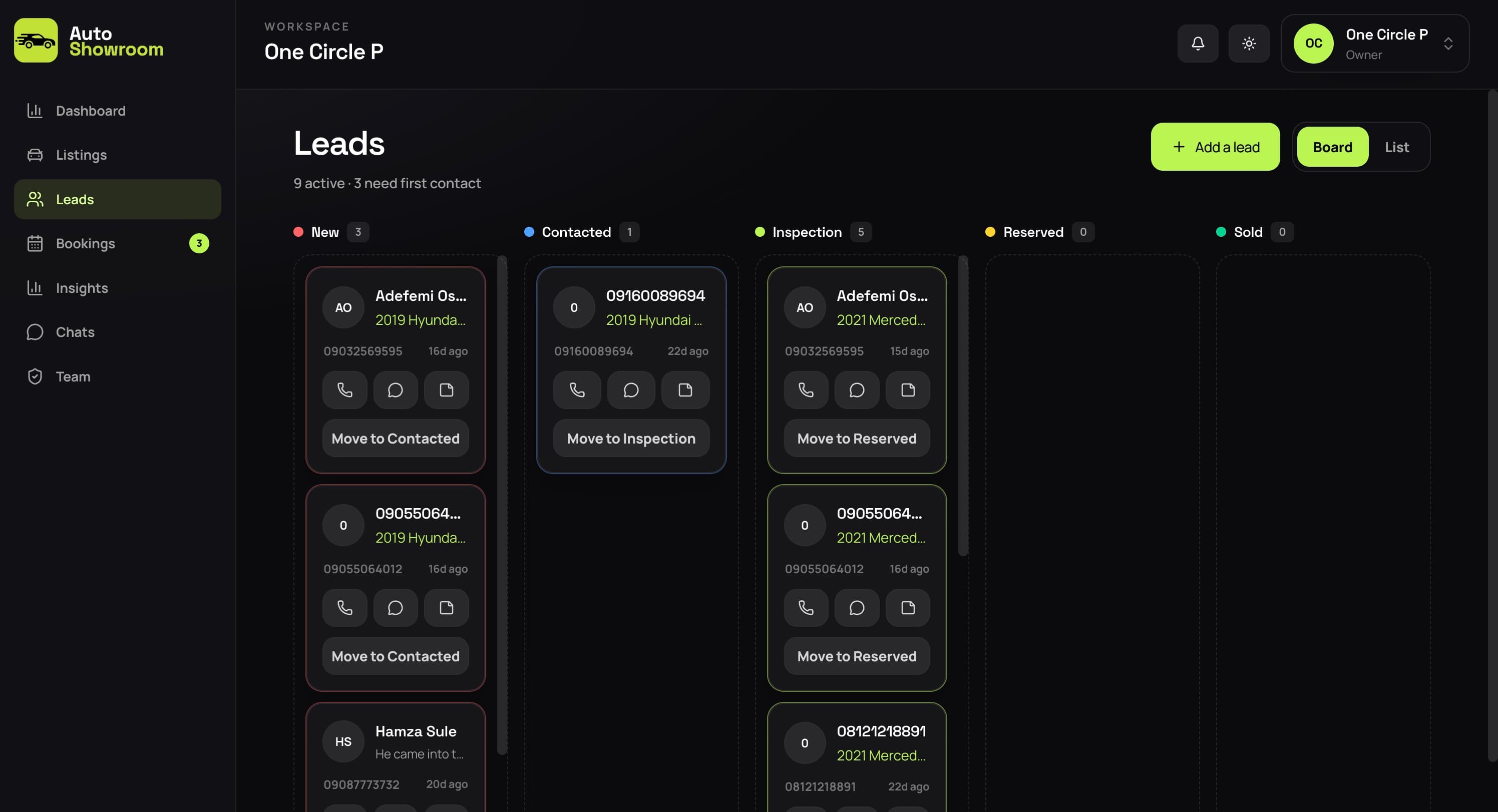Click the "Inspection" column header

coord(807,231)
